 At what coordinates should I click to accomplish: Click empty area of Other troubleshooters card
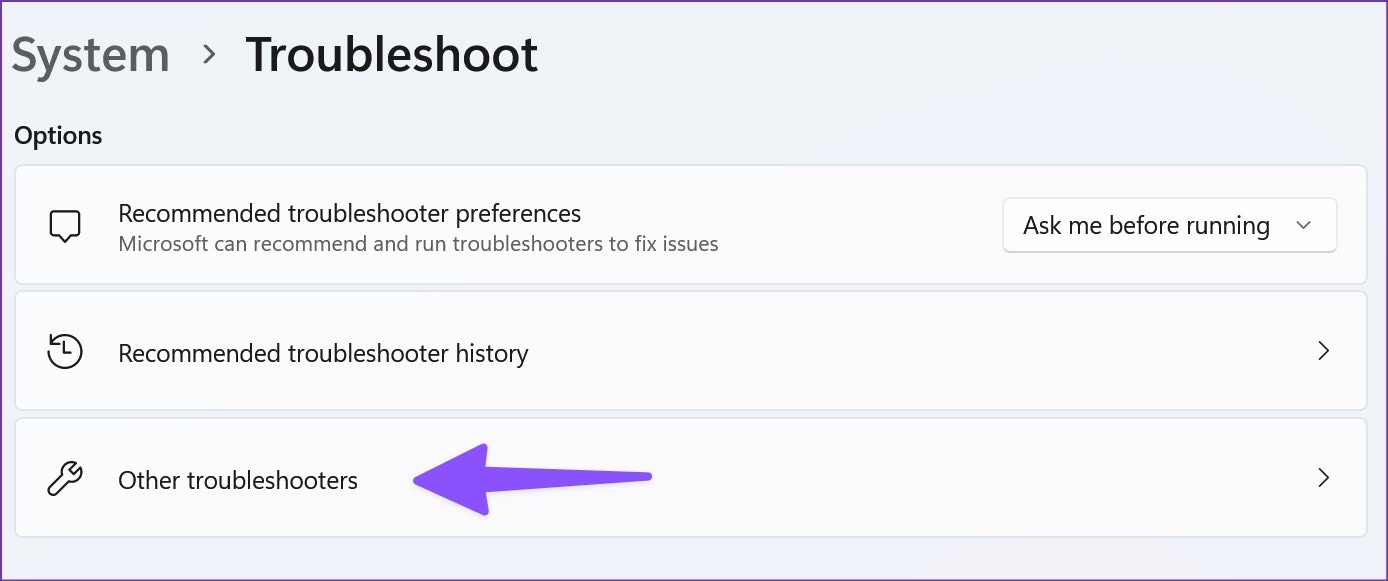[x=950, y=480]
